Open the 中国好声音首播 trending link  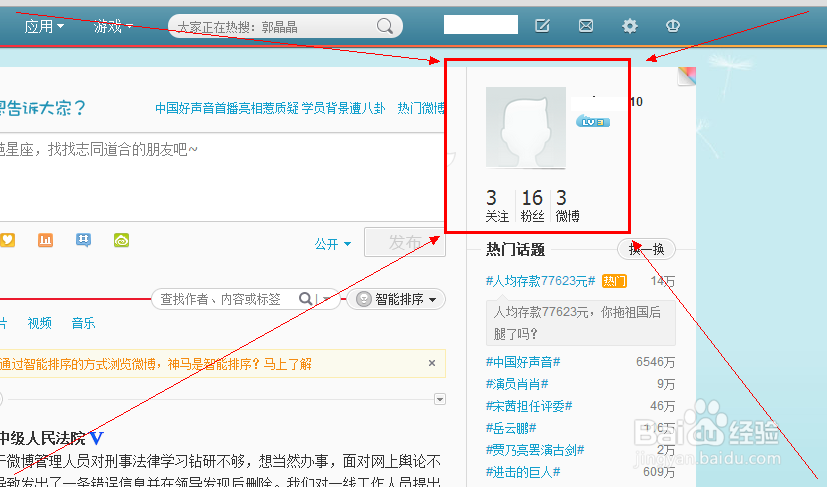[x=270, y=108]
